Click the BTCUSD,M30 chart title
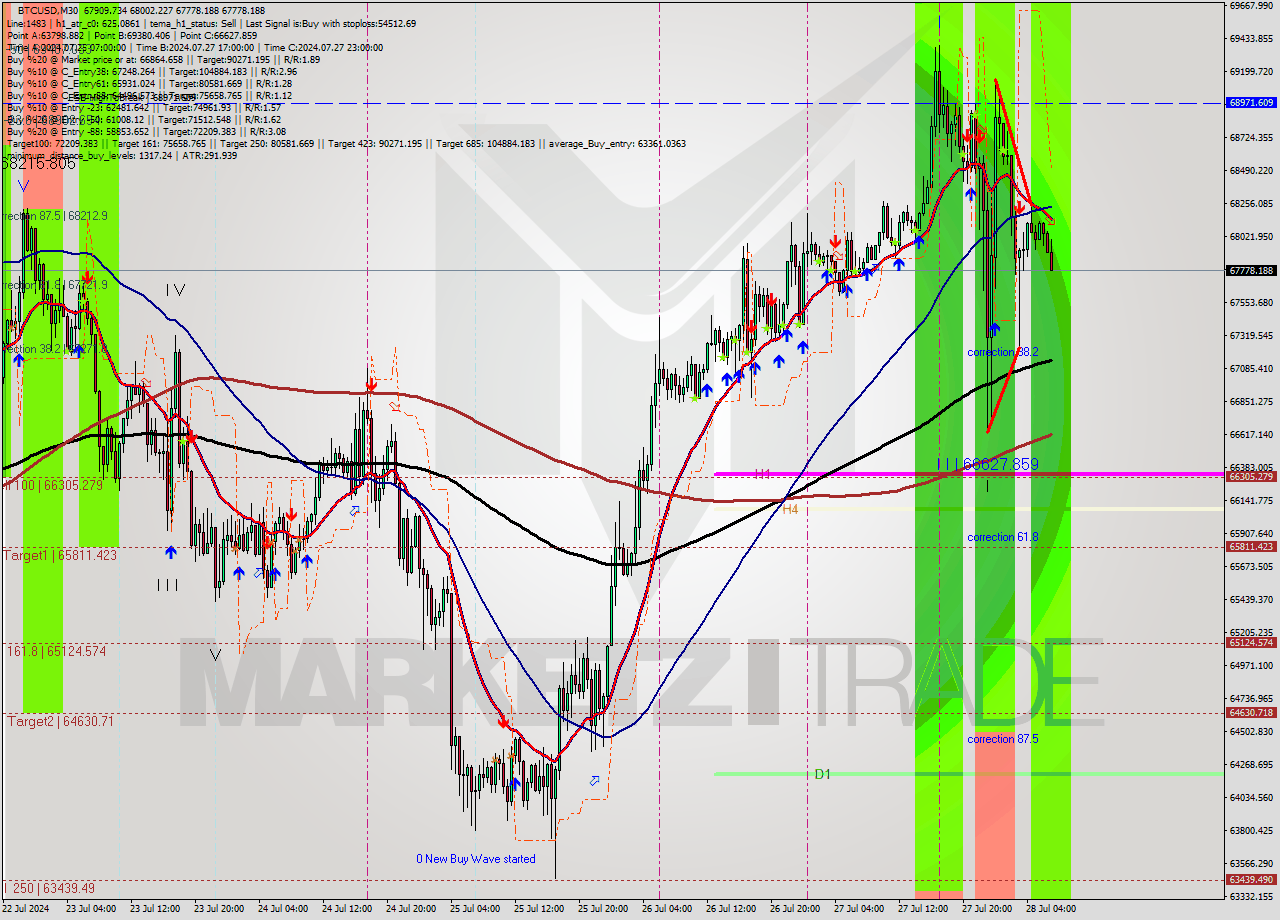The image size is (1280, 920). click(x=49, y=10)
